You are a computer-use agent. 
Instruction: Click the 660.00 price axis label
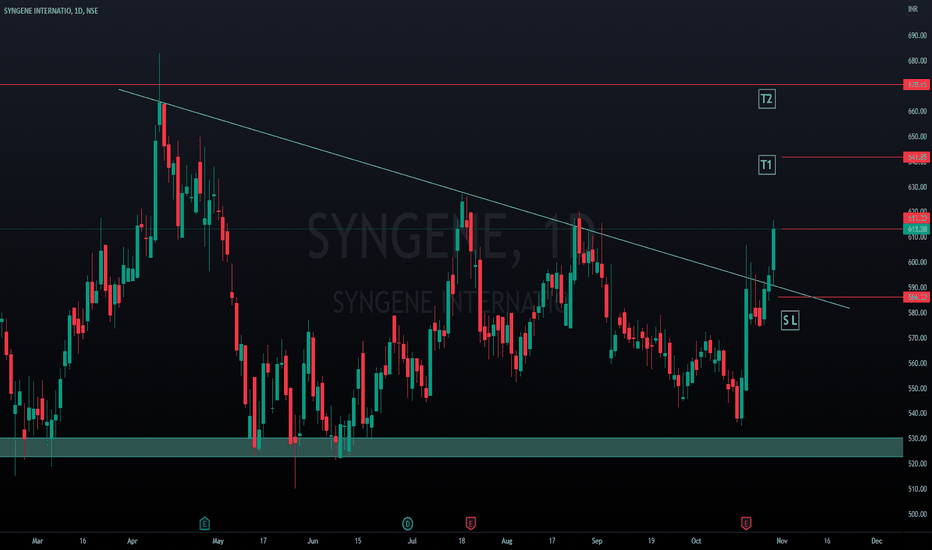pos(917,111)
